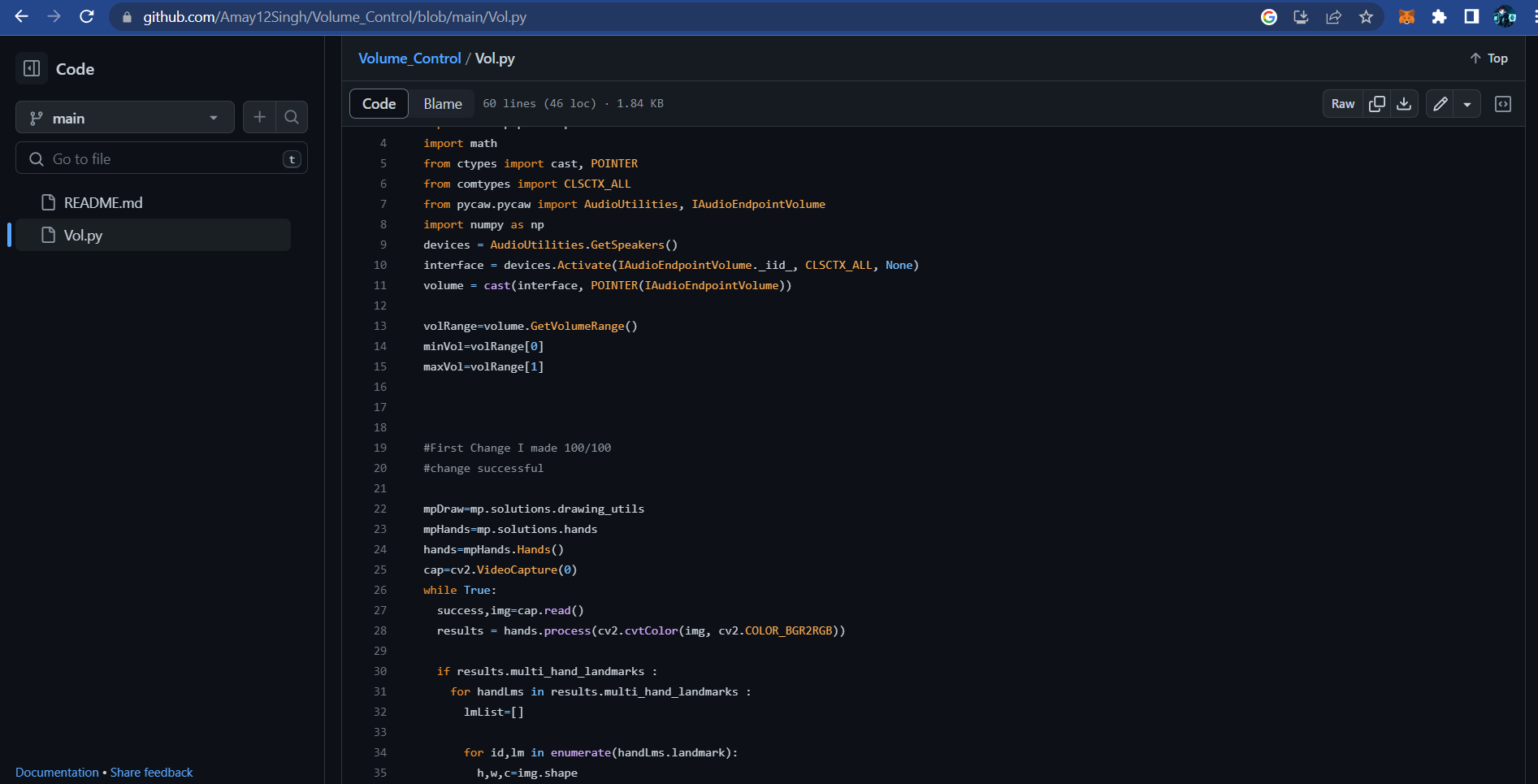The width and height of the screenshot is (1538, 784).
Task: Click "AudioUtilities.GetSpeakers()" on line 9
Action: coord(584,245)
